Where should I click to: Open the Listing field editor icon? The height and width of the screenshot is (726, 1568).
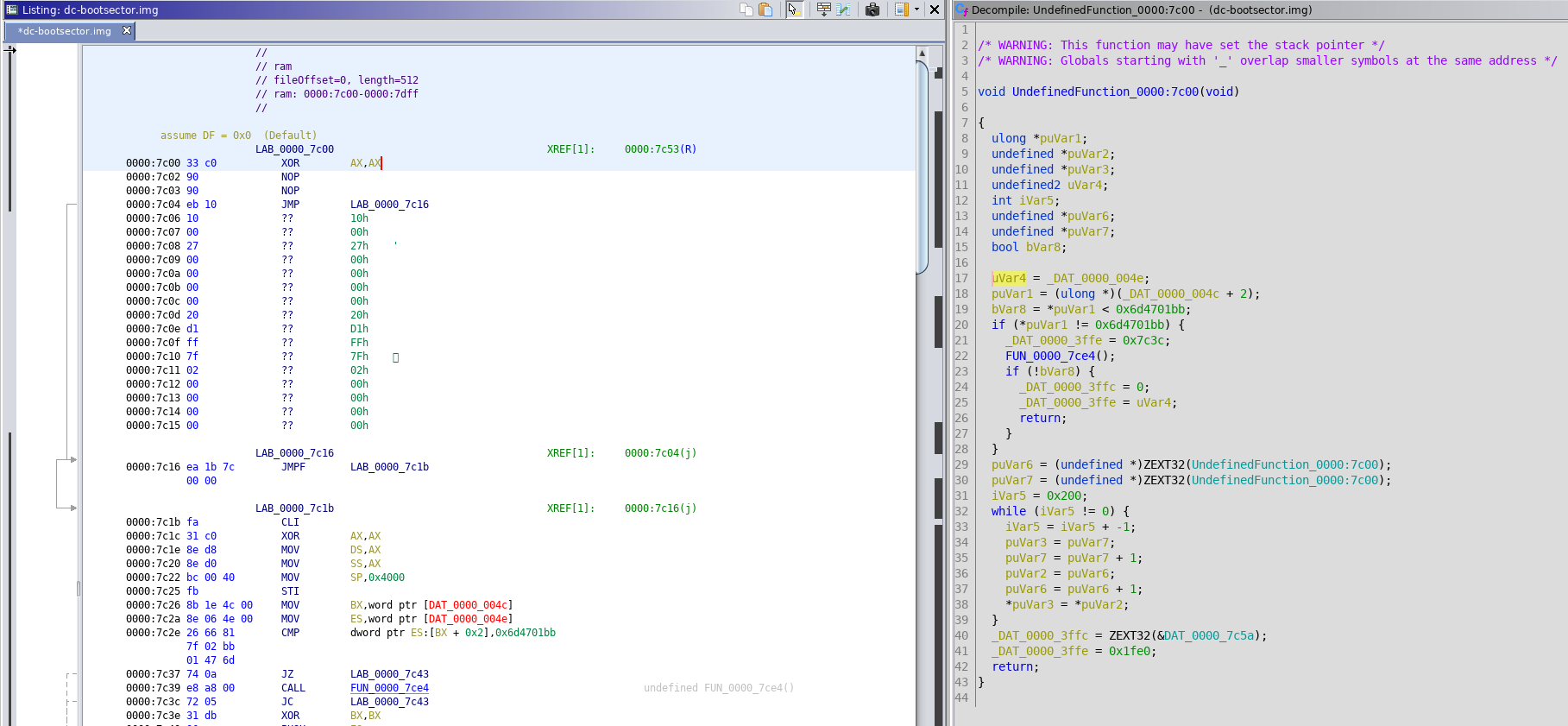(824, 9)
